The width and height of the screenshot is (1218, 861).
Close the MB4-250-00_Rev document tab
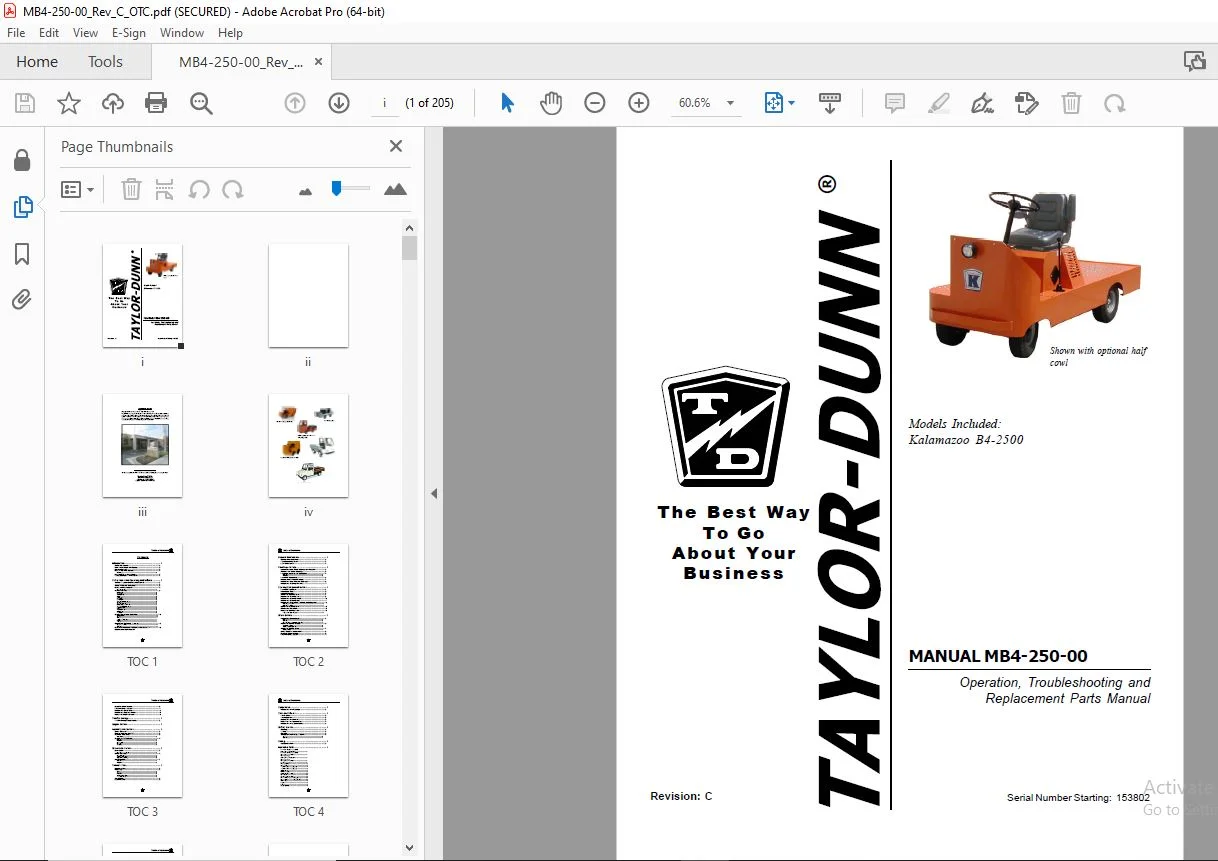coord(319,61)
